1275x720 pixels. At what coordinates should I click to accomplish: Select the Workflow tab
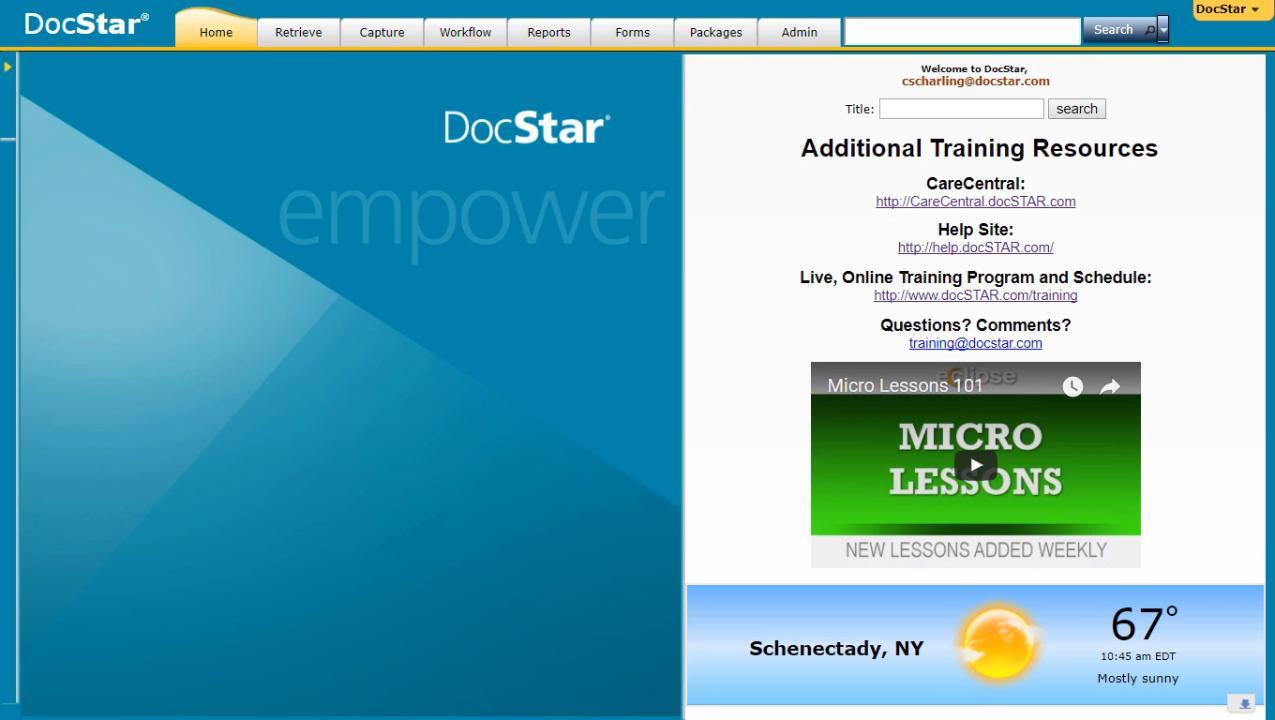tap(465, 32)
